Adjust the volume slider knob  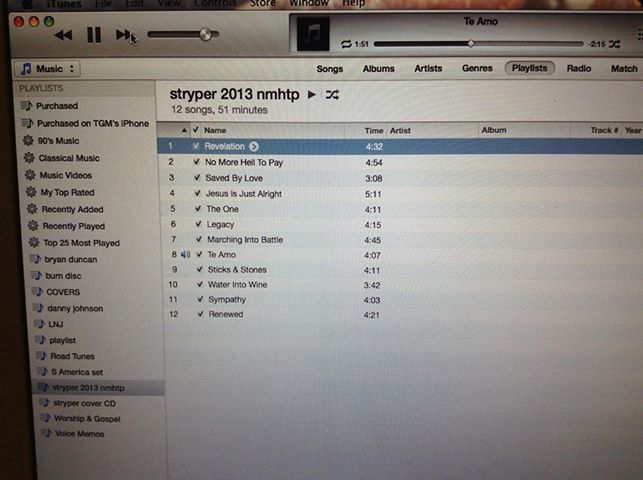click(206, 35)
